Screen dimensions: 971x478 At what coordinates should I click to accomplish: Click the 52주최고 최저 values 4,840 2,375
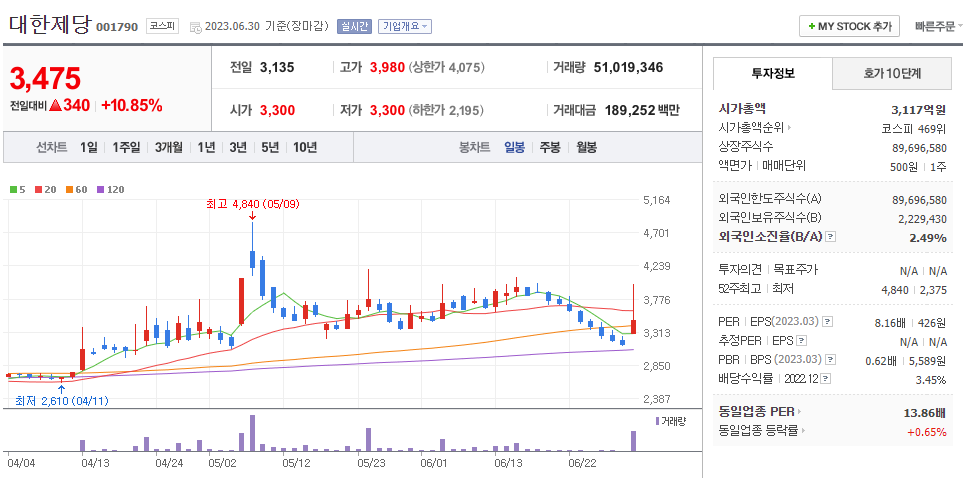click(913, 290)
